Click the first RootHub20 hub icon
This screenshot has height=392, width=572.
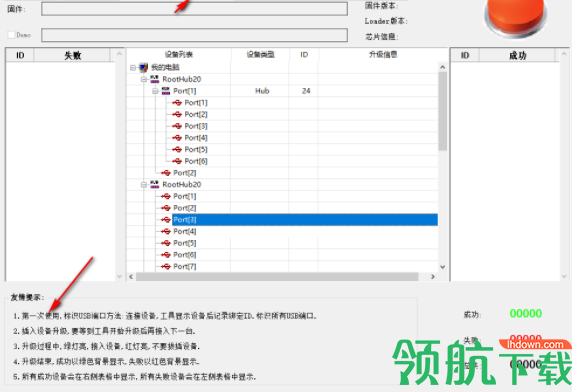point(155,79)
